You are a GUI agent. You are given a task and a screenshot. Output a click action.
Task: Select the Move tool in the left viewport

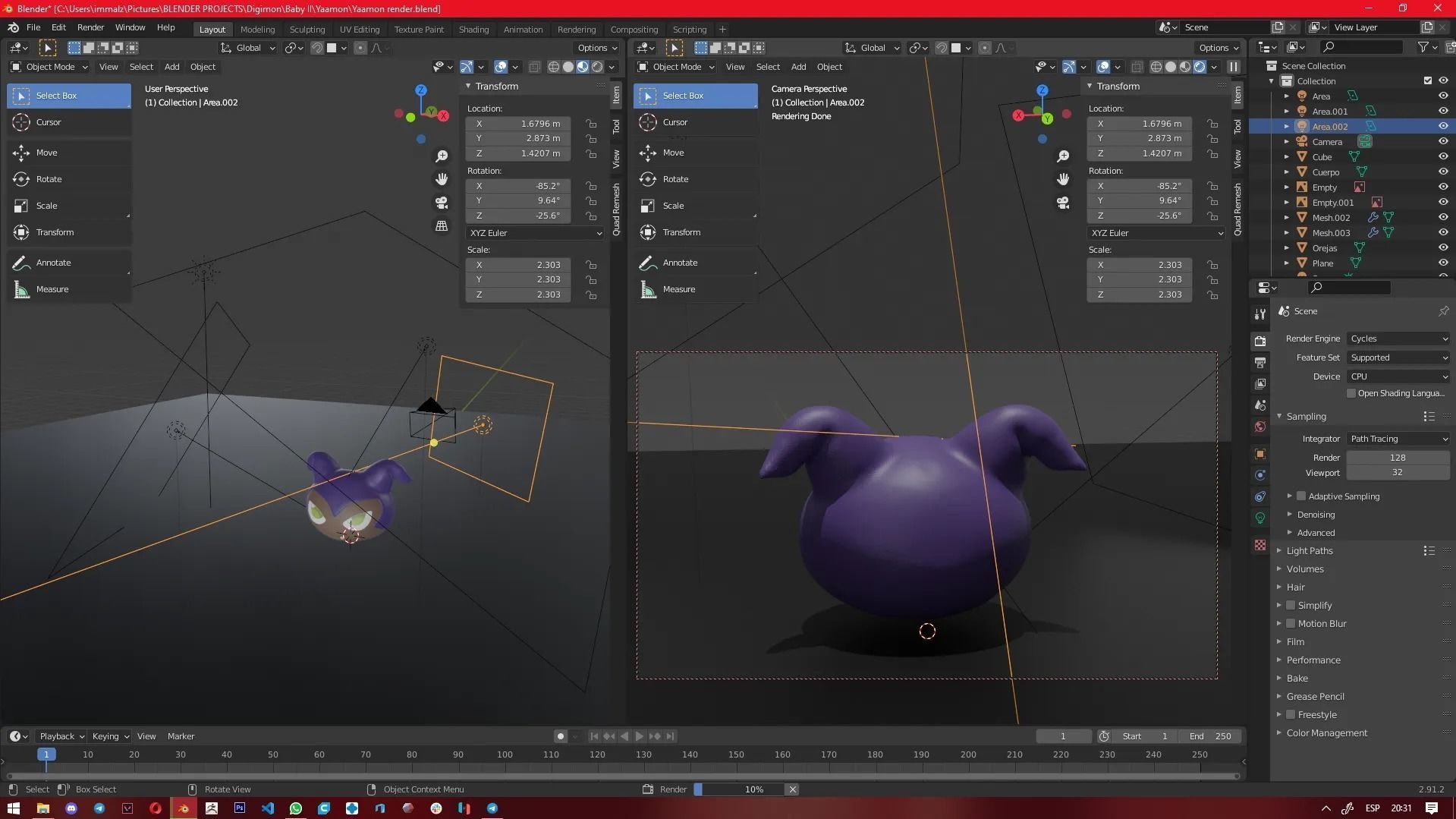pos(69,153)
